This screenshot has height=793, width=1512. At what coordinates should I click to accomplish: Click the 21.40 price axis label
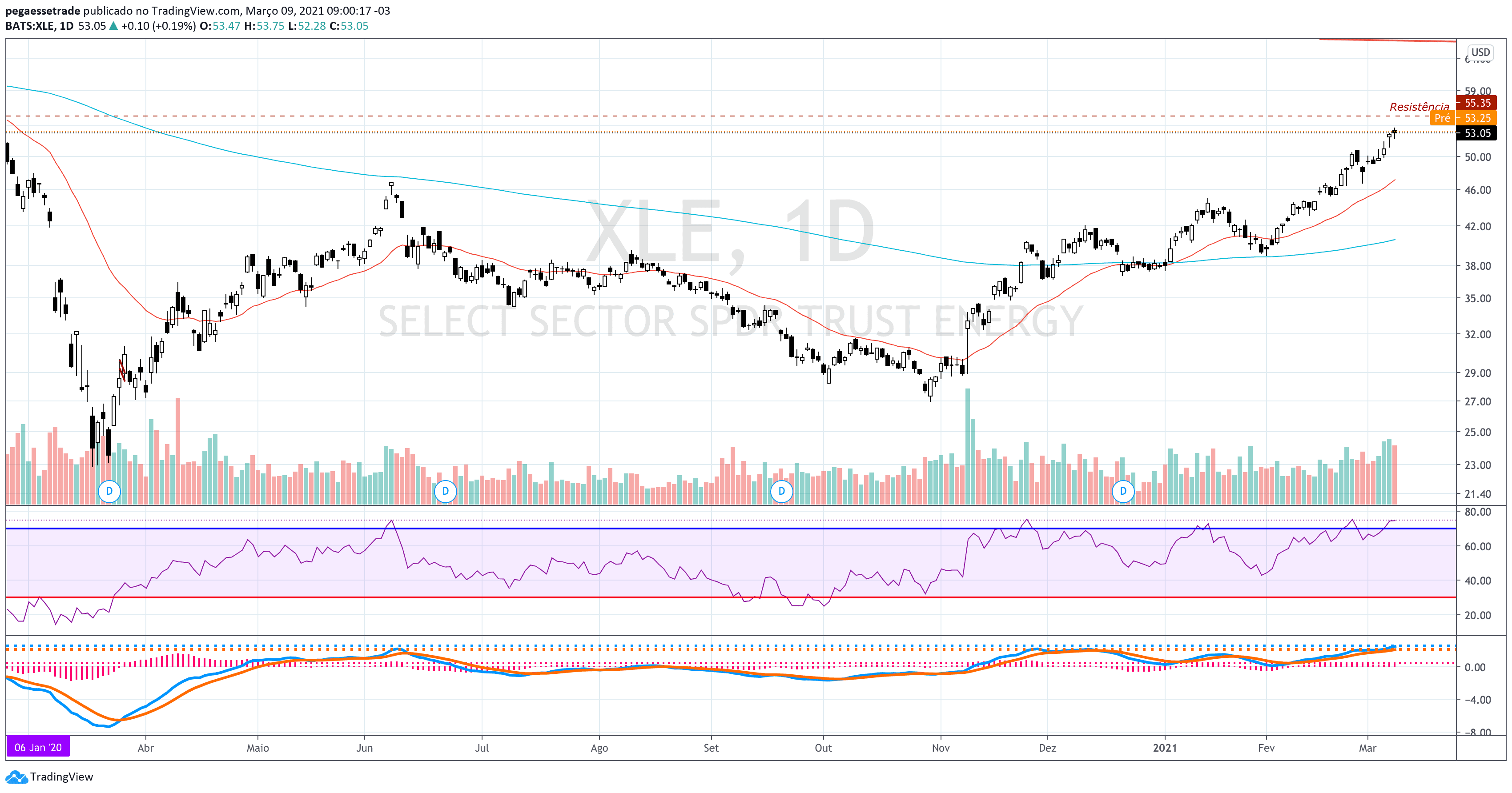pyautogui.click(x=1477, y=494)
